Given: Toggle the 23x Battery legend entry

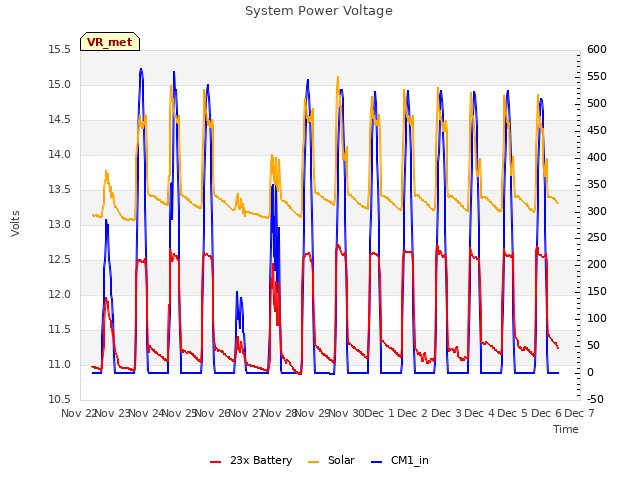Looking at the screenshot, I should click(x=251, y=460).
